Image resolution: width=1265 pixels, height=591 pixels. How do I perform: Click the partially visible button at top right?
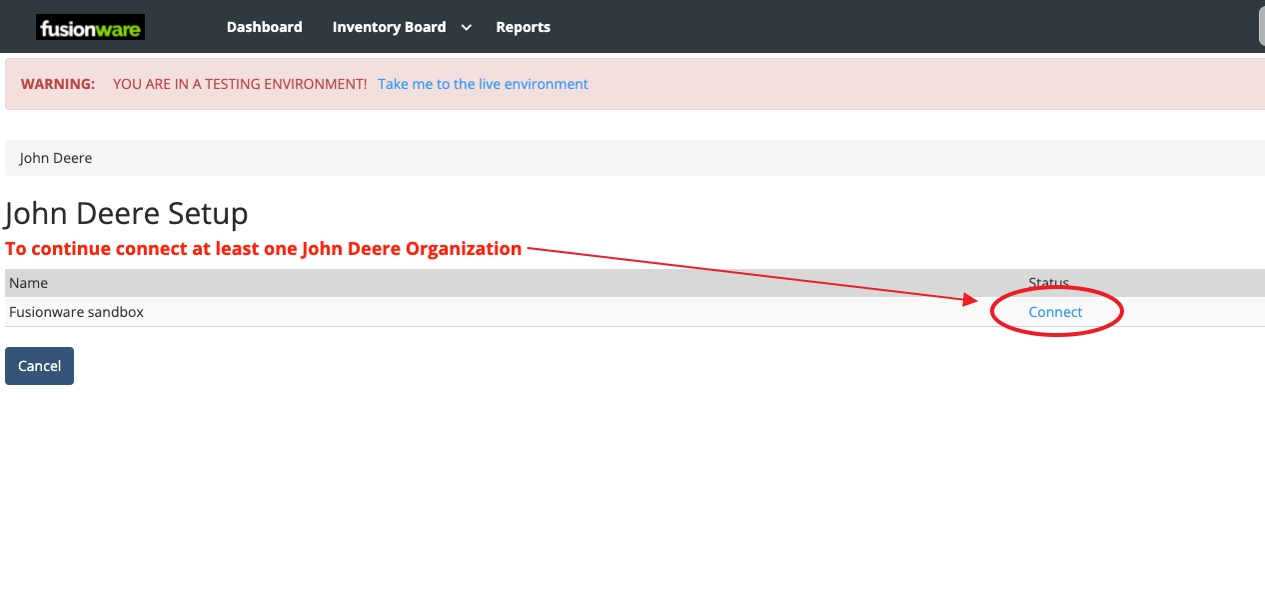(x=1260, y=27)
